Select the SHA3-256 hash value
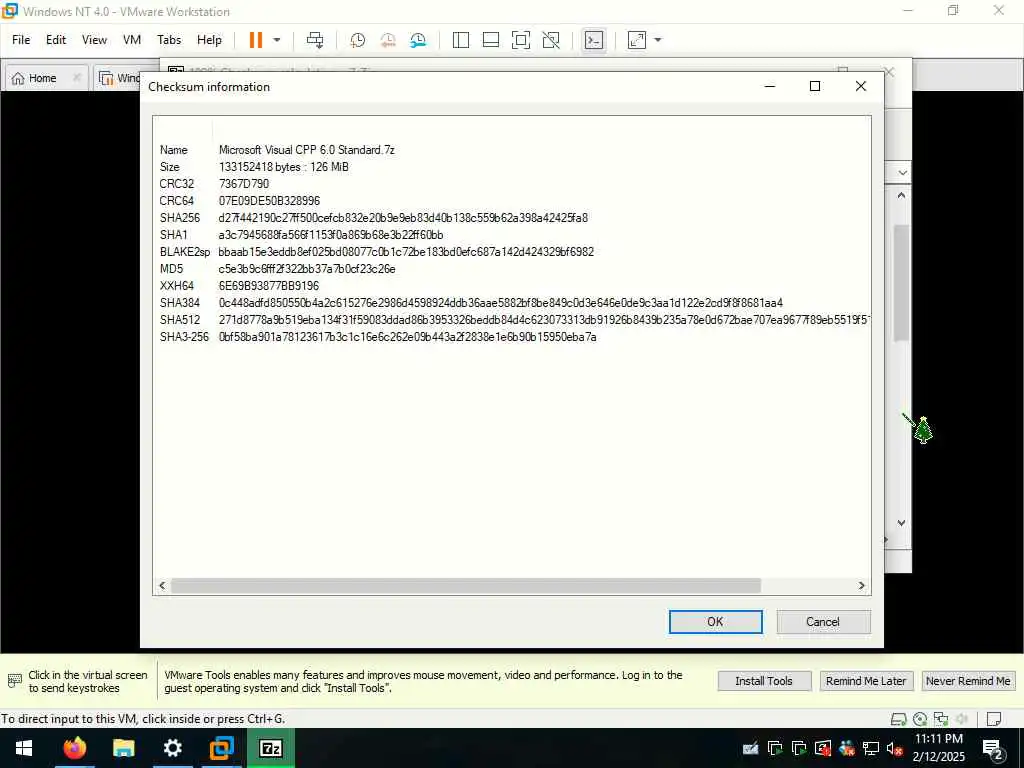The width and height of the screenshot is (1024, 768). point(408,336)
